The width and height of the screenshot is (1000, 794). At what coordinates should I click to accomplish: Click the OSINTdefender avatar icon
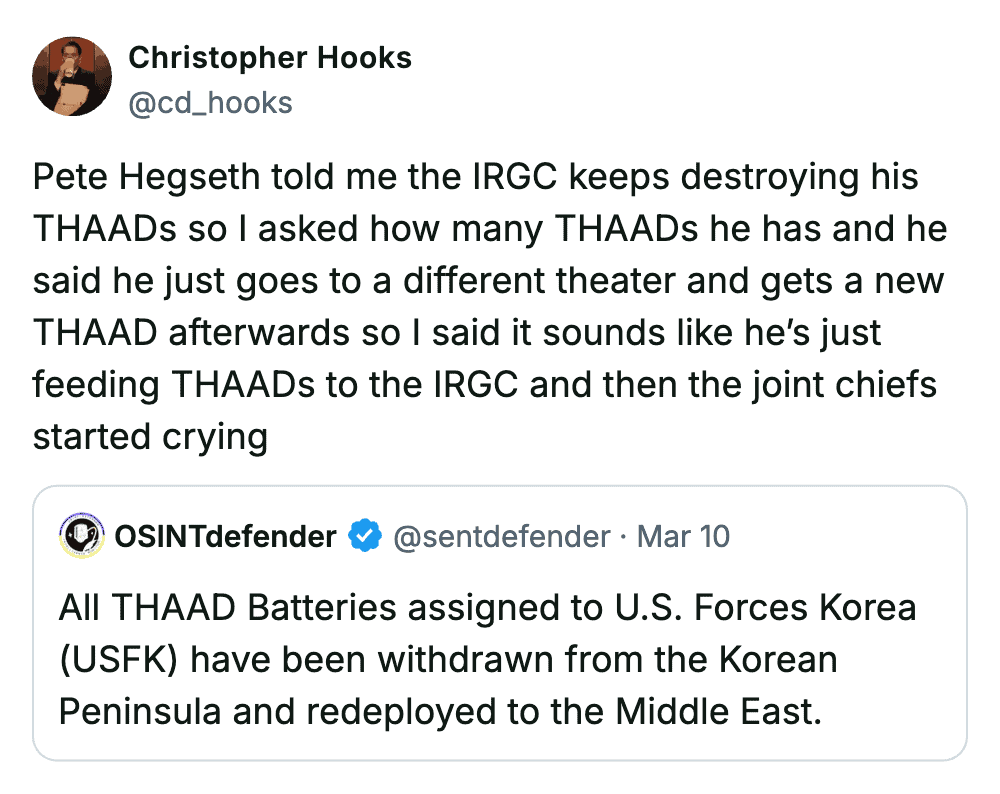[83, 537]
